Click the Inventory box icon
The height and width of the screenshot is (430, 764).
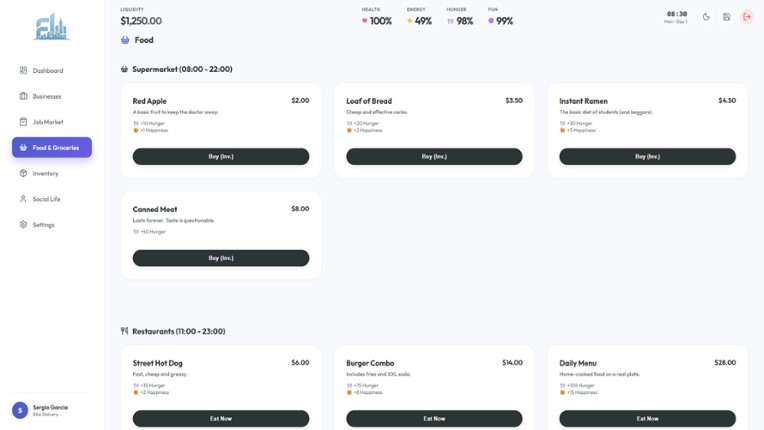pos(23,173)
